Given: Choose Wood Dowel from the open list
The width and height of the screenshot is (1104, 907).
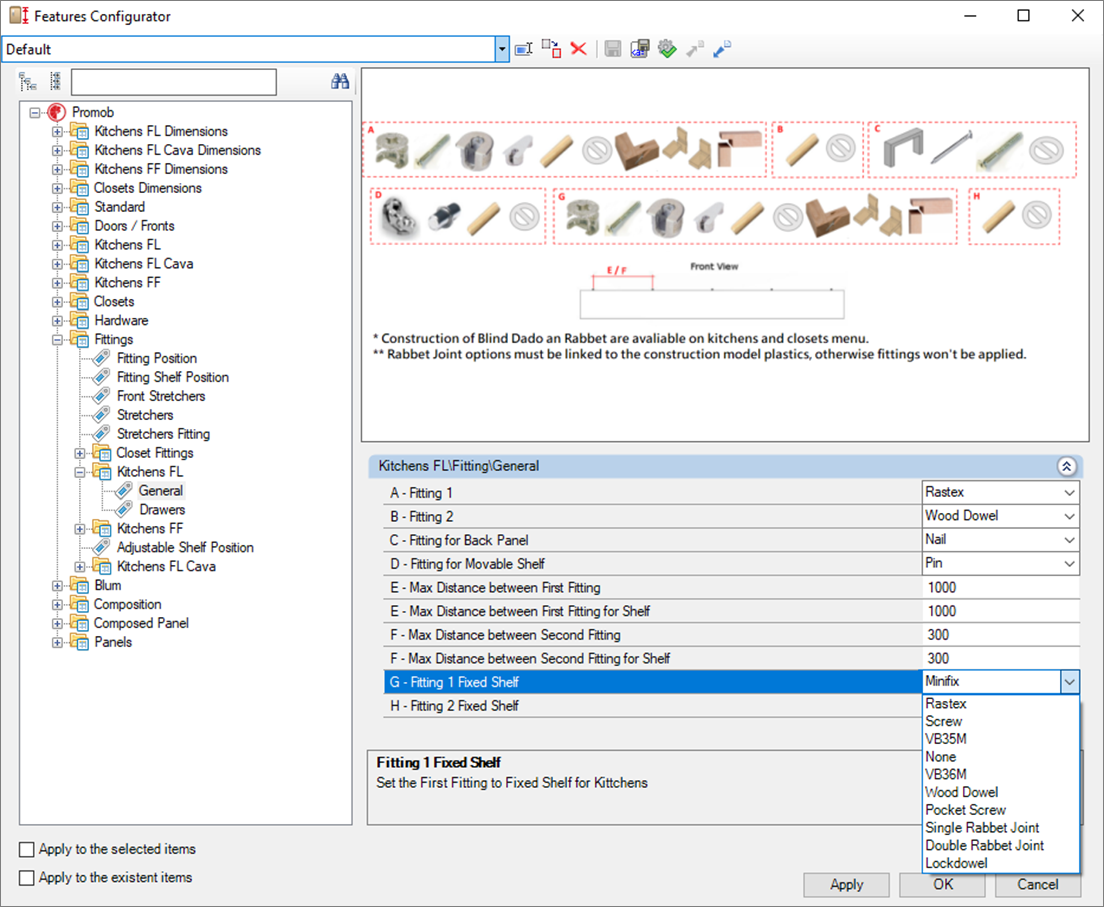Looking at the screenshot, I should click(961, 792).
